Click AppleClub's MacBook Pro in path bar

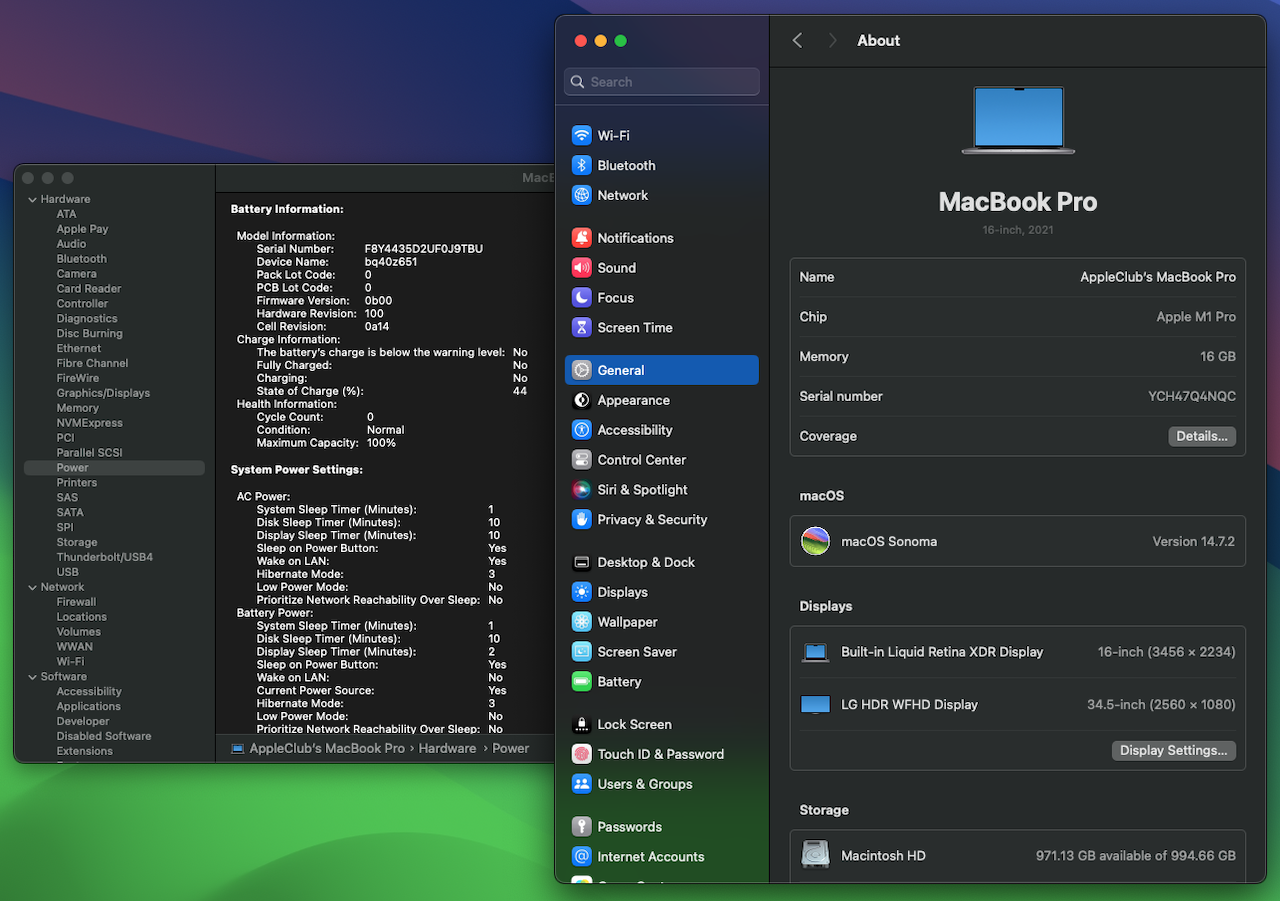(327, 748)
